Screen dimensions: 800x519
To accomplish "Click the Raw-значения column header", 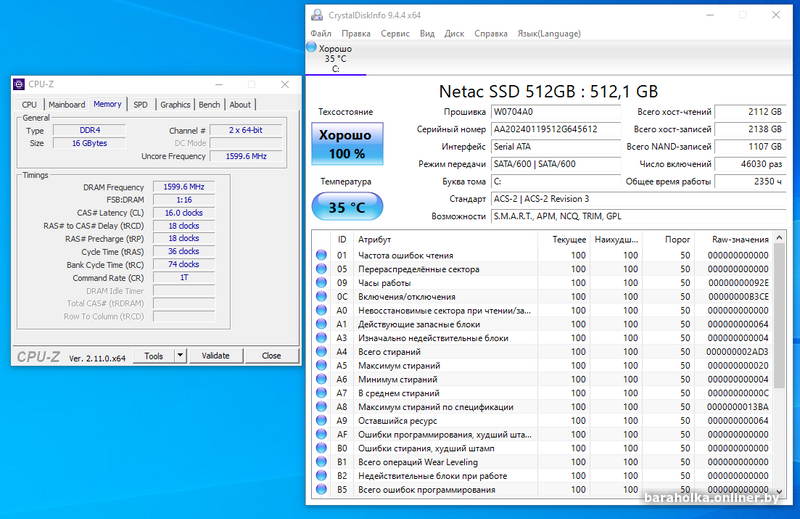I will (733, 239).
